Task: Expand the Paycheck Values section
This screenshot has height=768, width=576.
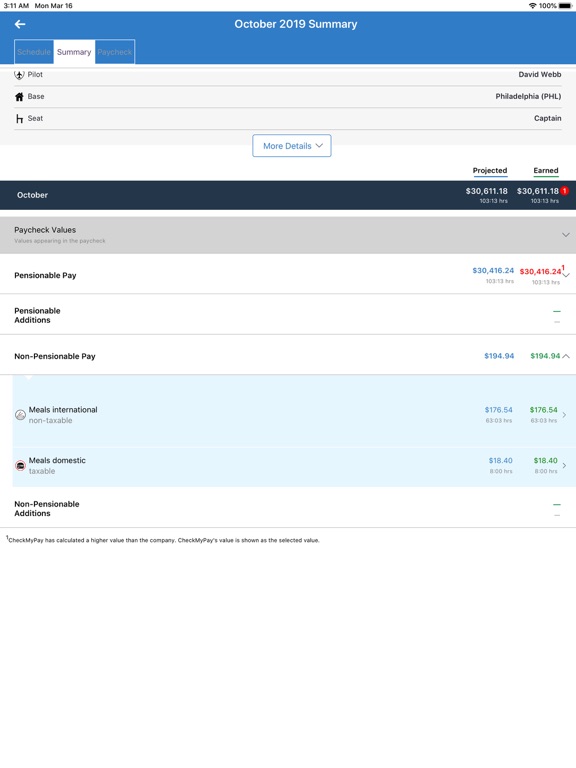Action: 566,235
